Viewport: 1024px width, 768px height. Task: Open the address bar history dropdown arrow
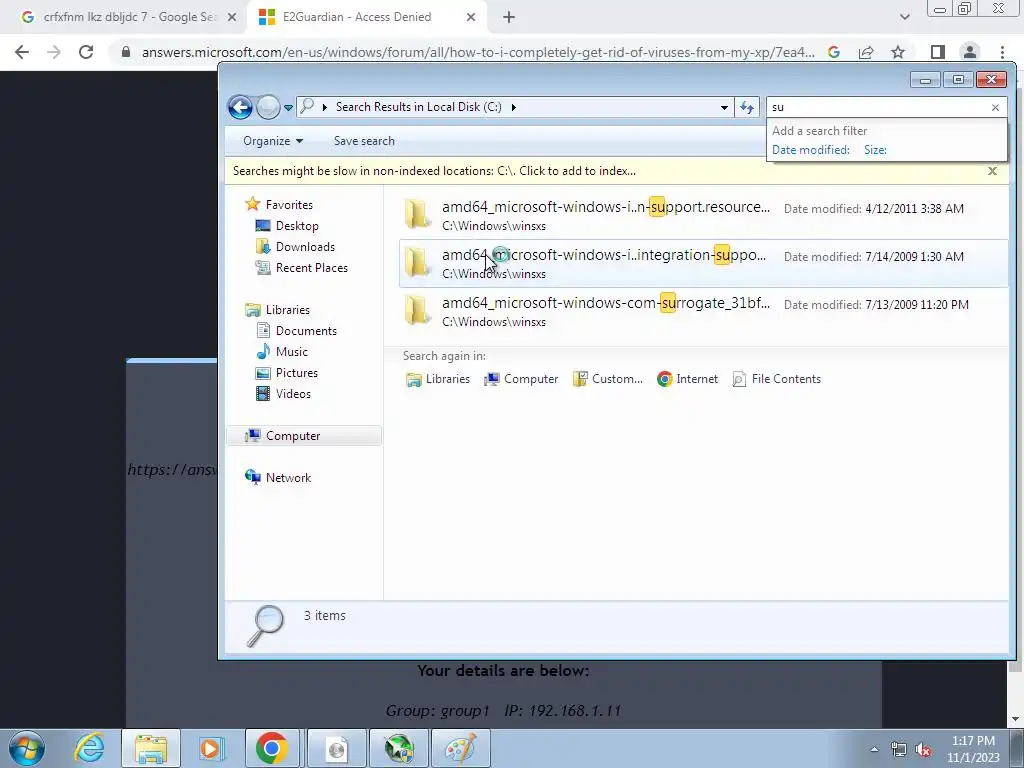pos(724,107)
